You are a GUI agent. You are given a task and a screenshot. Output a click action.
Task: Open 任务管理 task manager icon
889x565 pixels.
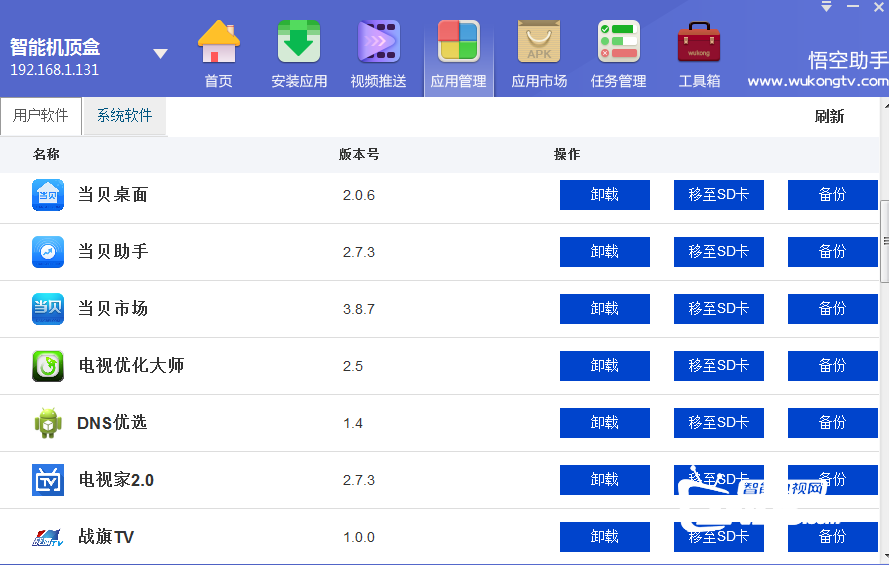619,42
